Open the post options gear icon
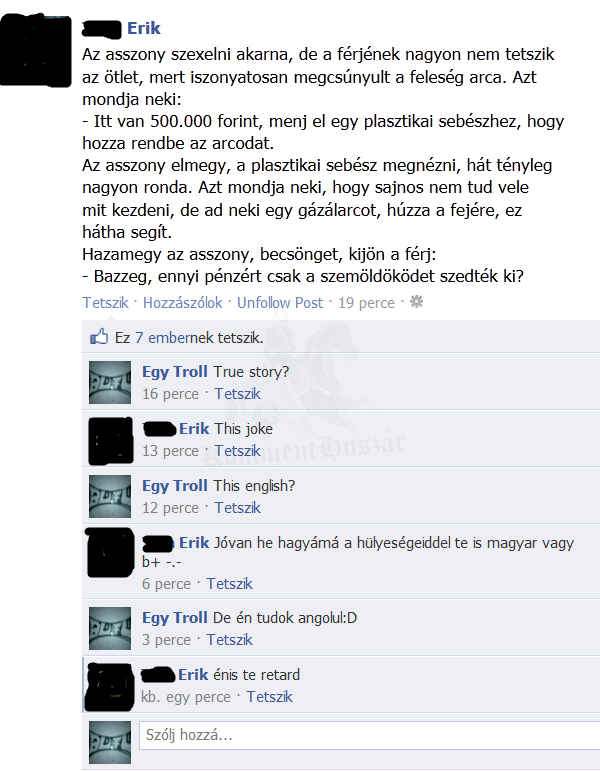The height and width of the screenshot is (771, 600). click(x=417, y=302)
